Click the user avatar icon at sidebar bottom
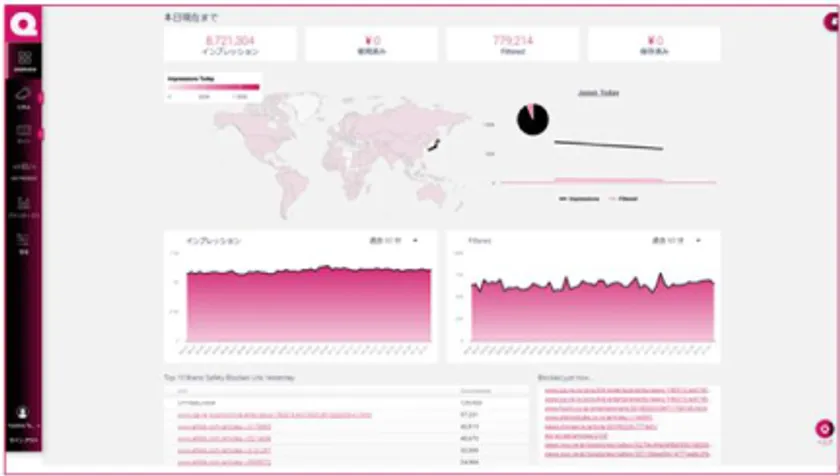840x476 pixels. (22, 412)
